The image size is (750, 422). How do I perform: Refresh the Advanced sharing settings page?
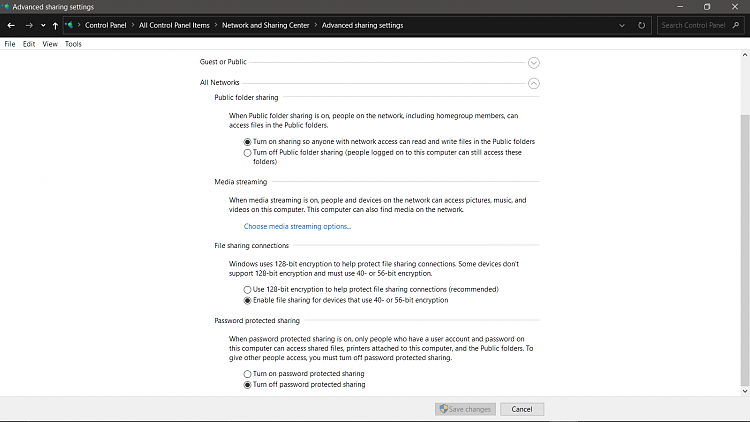641,25
